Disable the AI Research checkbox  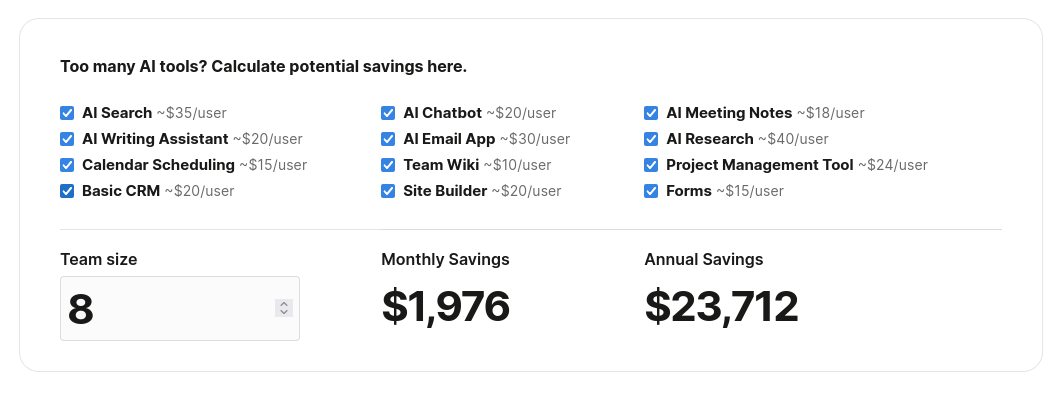[x=651, y=139]
